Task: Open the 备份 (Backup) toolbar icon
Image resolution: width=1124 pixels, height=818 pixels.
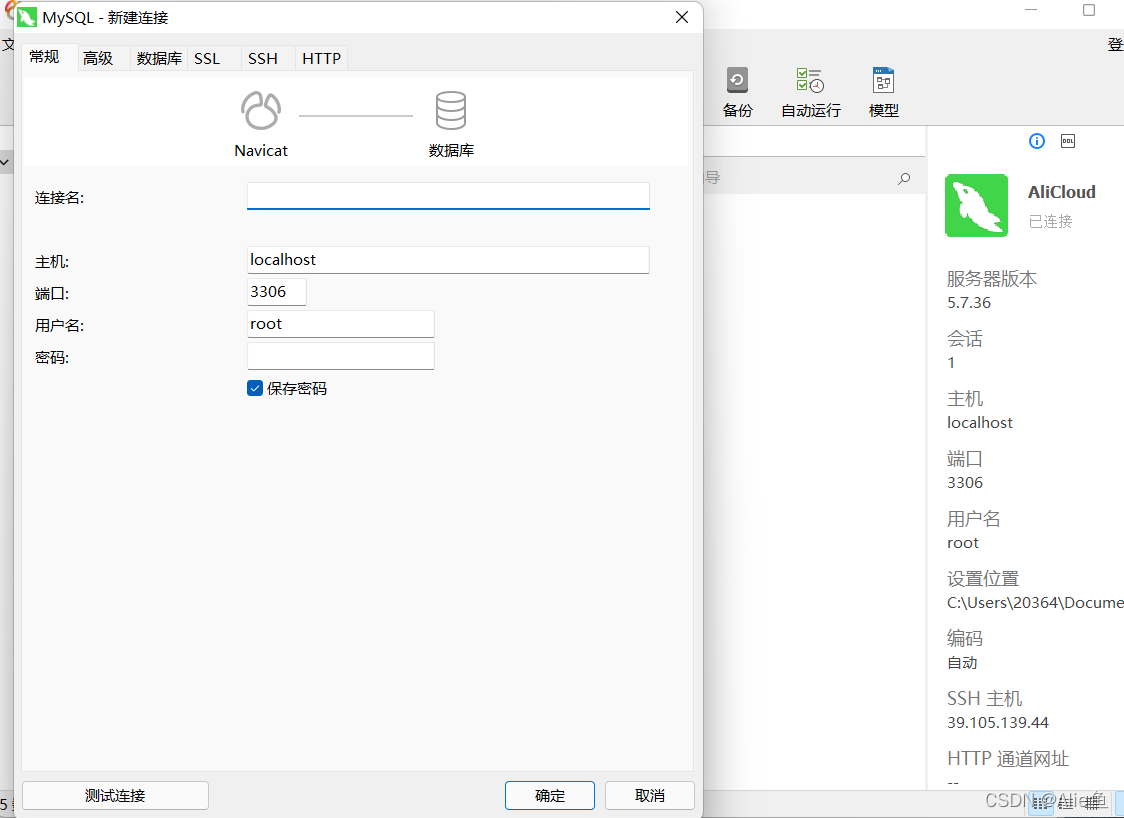Action: [737, 92]
